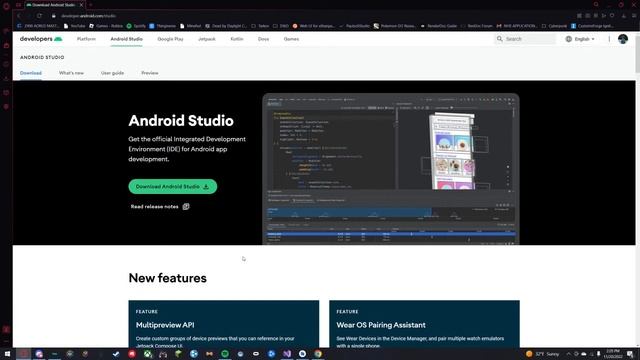Click the search magnifier icon

500,39
